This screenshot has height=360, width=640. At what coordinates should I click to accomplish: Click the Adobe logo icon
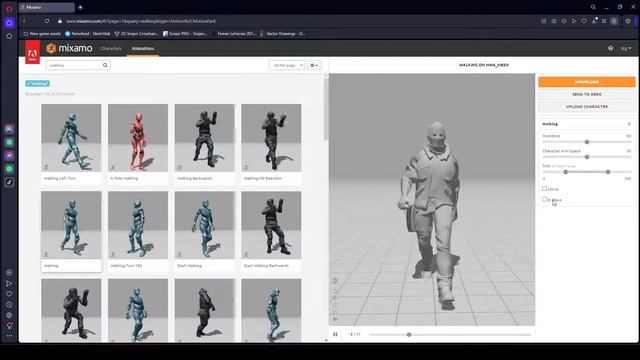tap(32, 52)
